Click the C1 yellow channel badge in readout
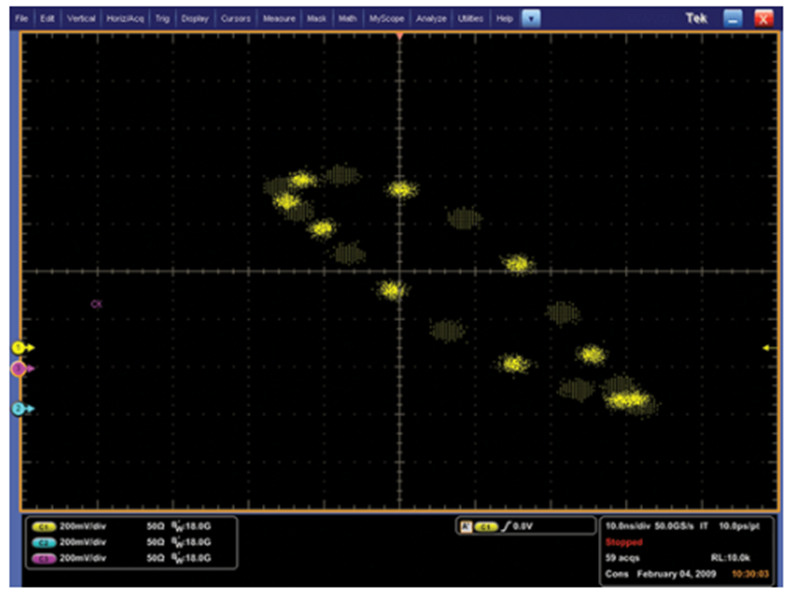 (44, 526)
